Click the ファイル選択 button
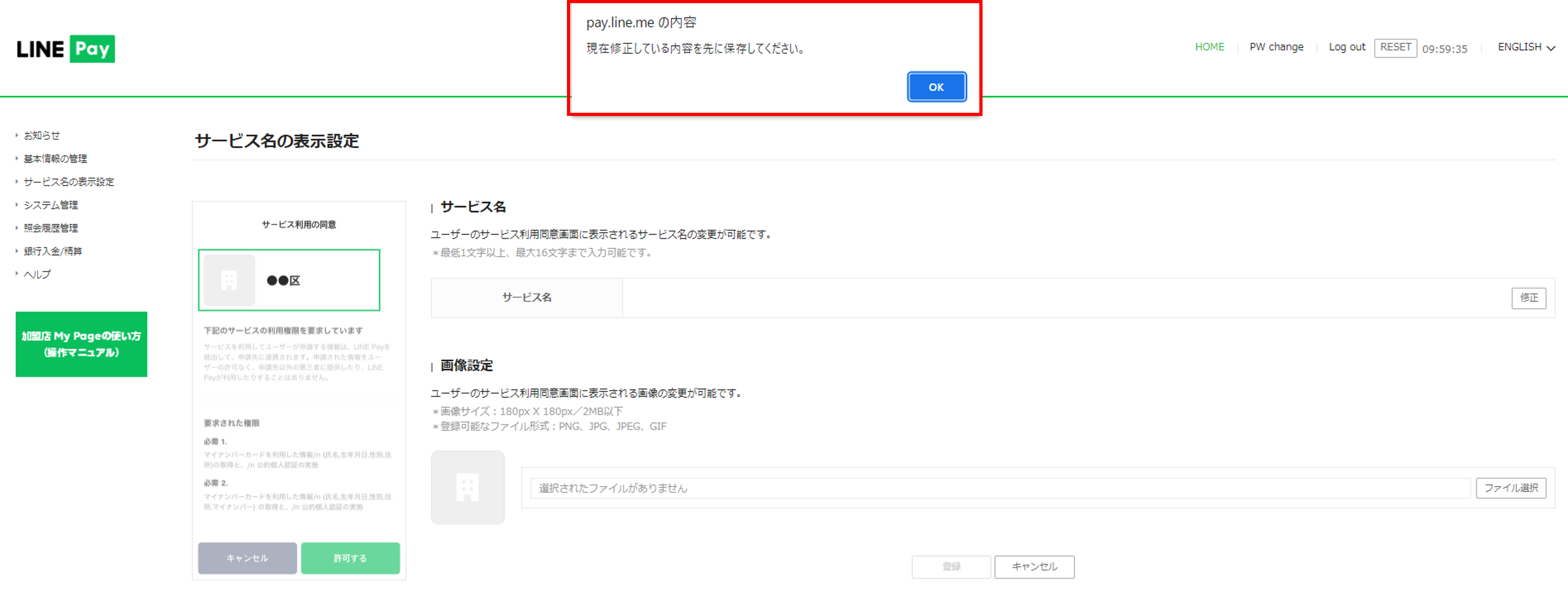Image resolution: width=1568 pixels, height=611 pixels. click(x=1510, y=488)
